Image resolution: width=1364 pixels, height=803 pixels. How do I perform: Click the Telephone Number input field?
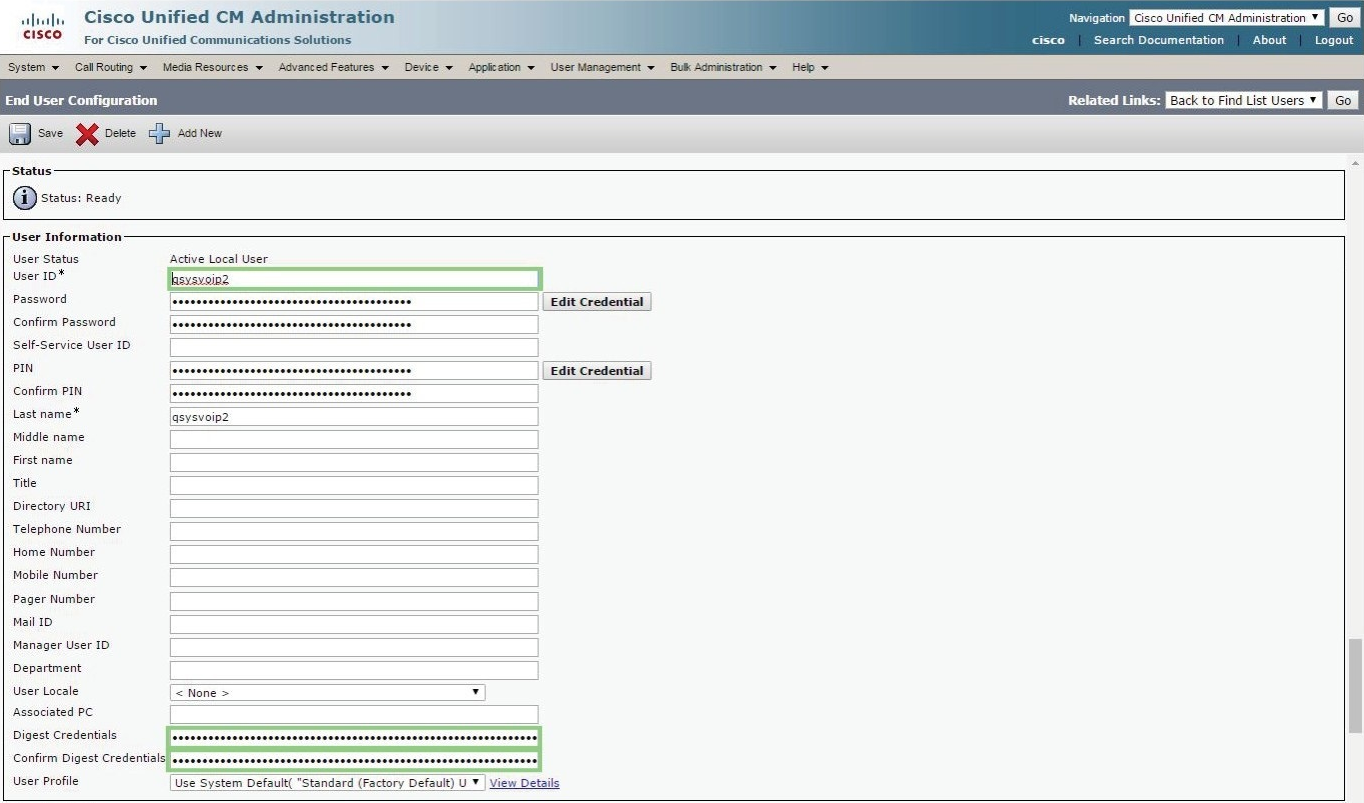(x=354, y=531)
